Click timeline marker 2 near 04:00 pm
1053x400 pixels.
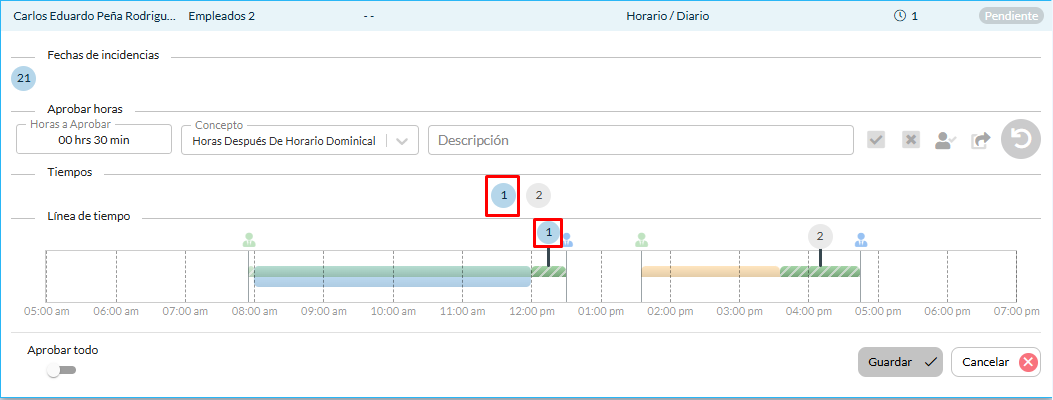pyautogui.click(x=820, y=236)
